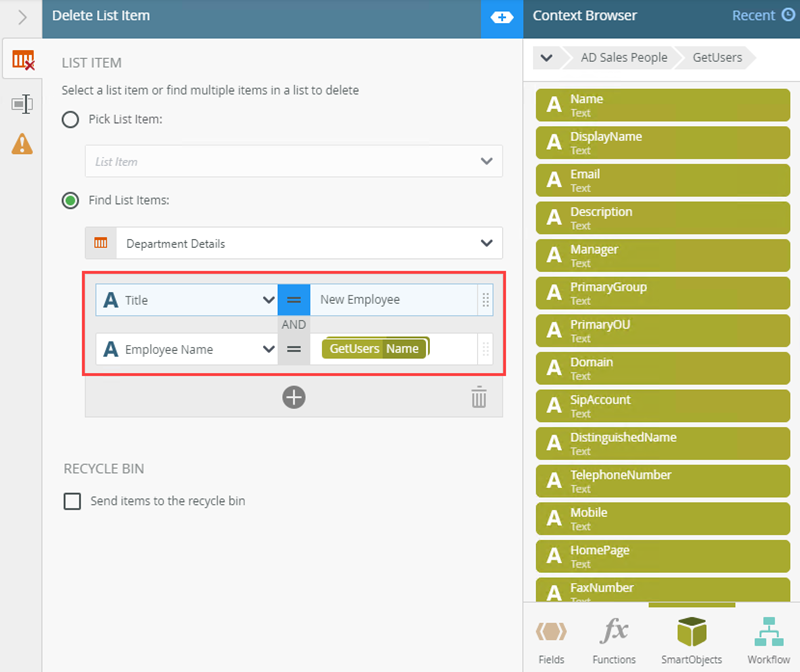This screenshot has height=672, width=800.
Task: Click the GetUsers breadcrumb
Action: 717,57
